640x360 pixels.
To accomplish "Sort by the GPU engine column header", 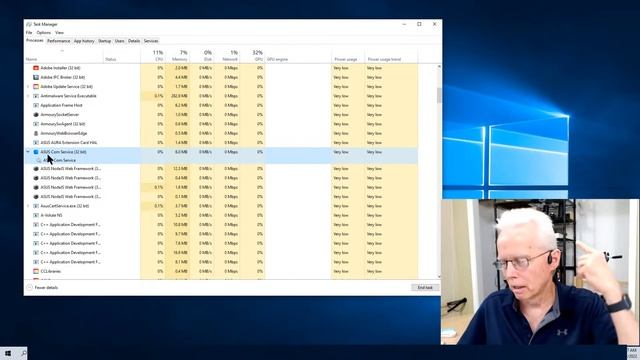I will pos(298,55).
